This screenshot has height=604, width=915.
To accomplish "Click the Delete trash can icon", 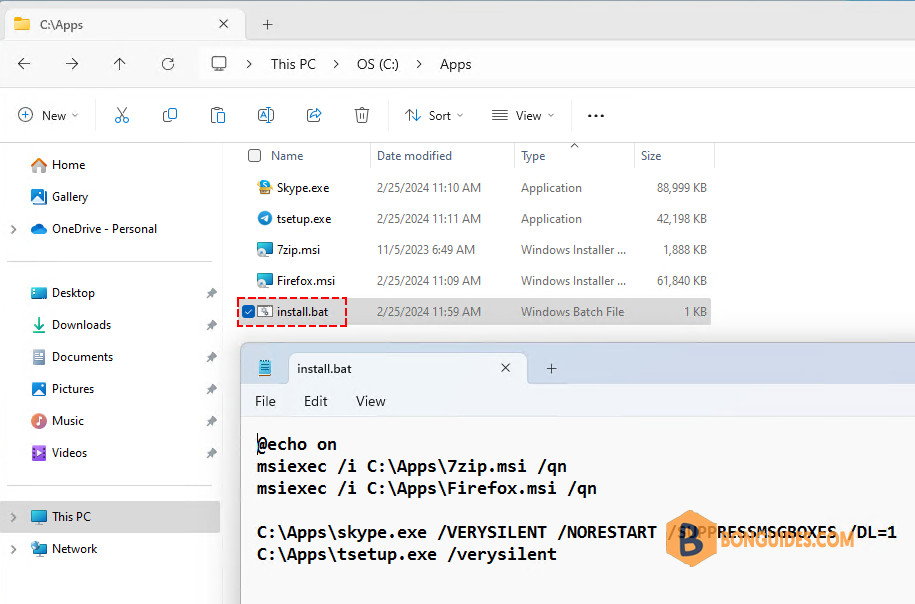I will tap(362, 115).
